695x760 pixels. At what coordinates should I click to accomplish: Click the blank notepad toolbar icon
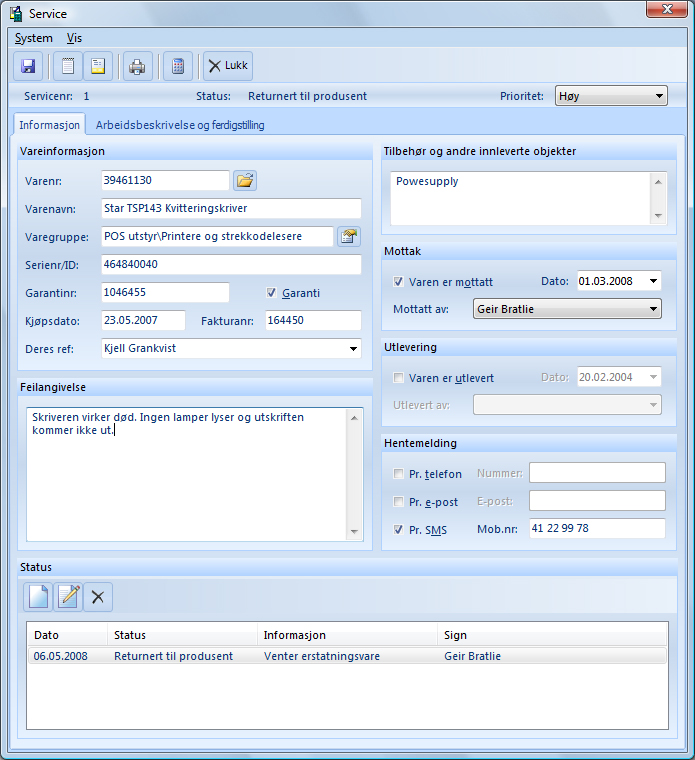pyautogui.click(x=68, y=66)
